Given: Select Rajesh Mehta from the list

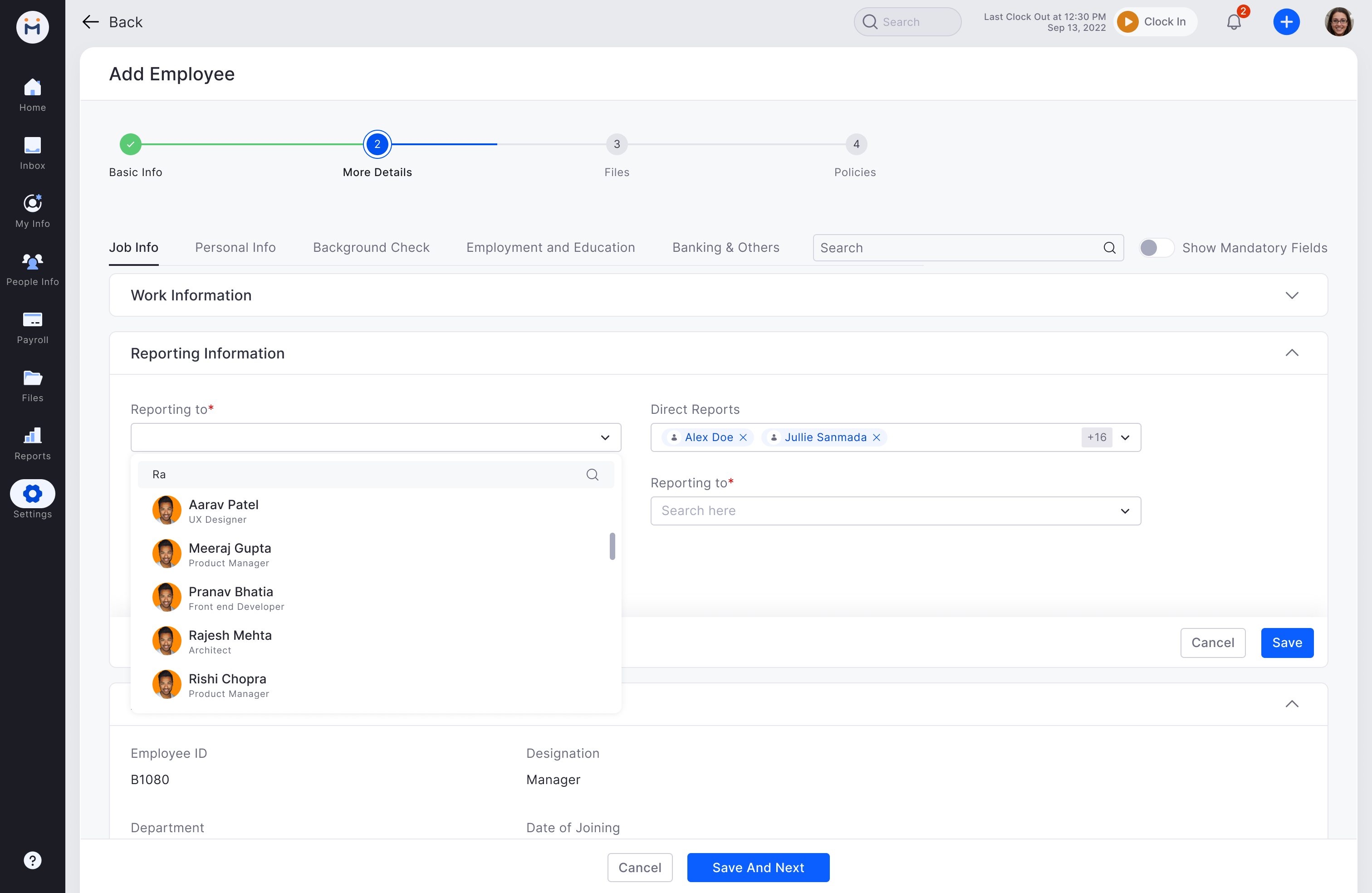Looking at the screenshot, I should point(230,641).
